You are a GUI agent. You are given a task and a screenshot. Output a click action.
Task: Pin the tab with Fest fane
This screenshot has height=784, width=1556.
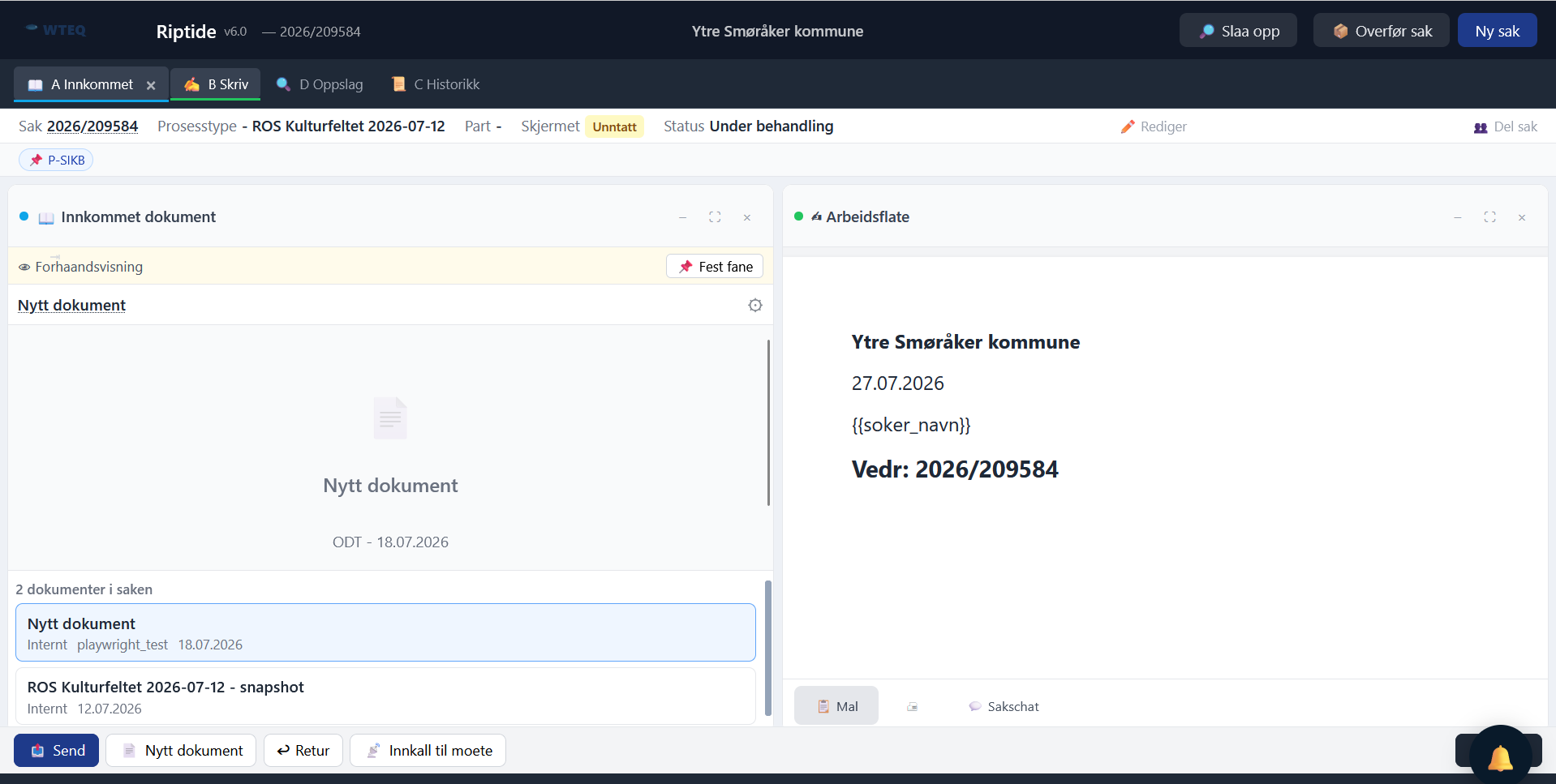coord(715,266)
